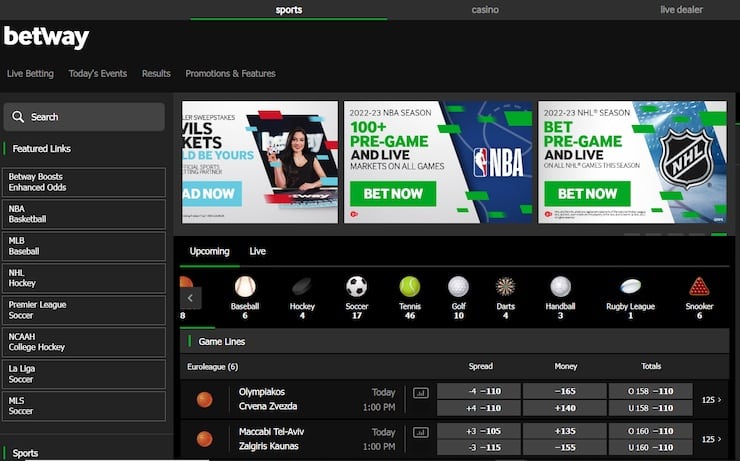Select the Rugby League ball icon

tap(630, 286)
